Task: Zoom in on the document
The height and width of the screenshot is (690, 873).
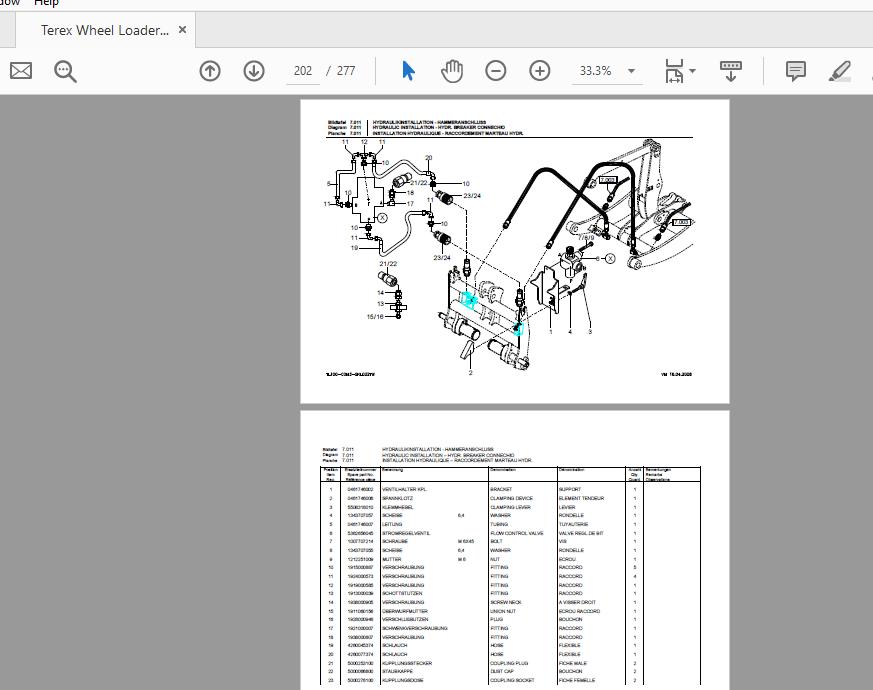Action: tap(539, 71)
